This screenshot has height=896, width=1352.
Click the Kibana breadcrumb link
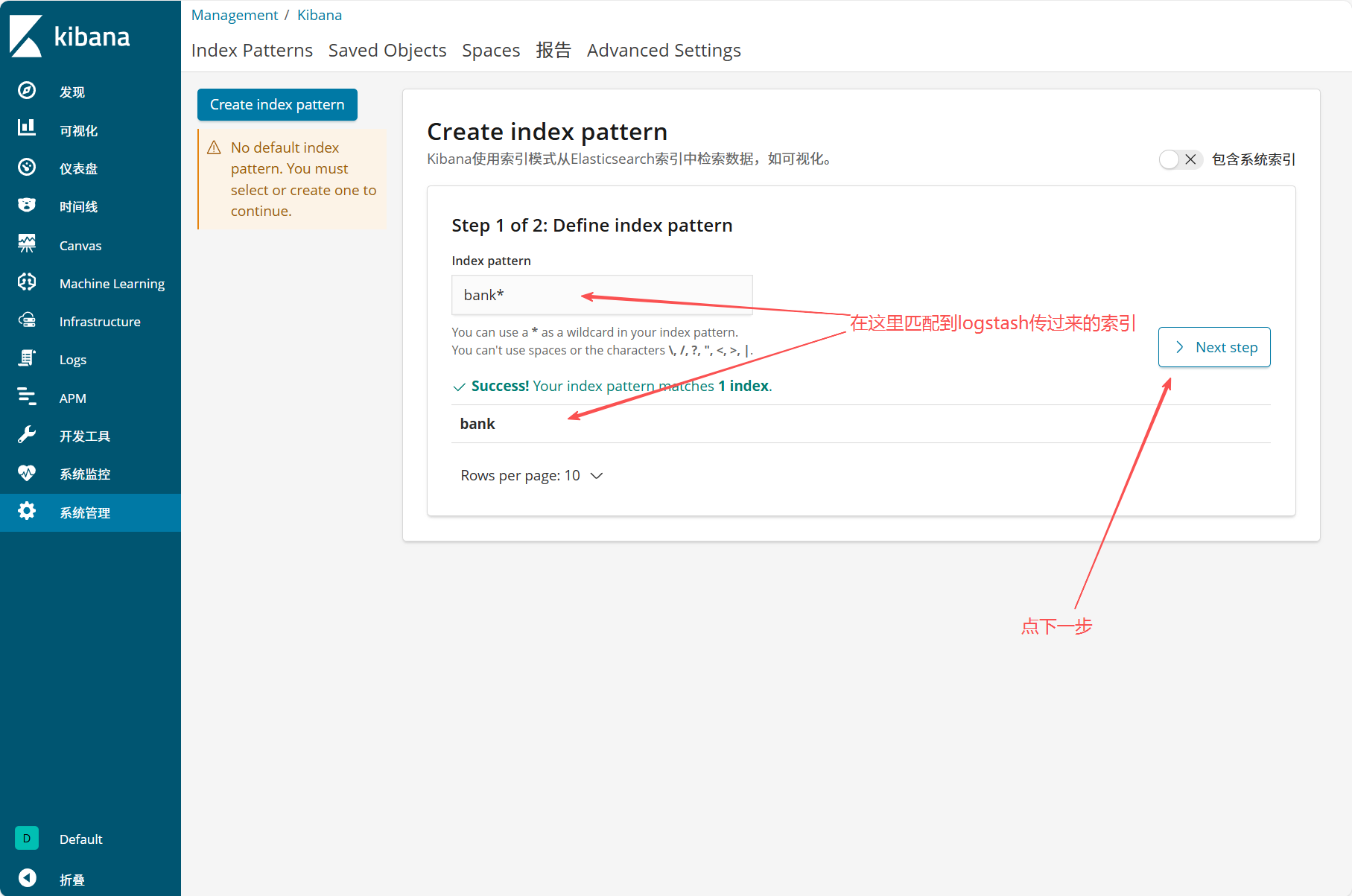[320, 15]
